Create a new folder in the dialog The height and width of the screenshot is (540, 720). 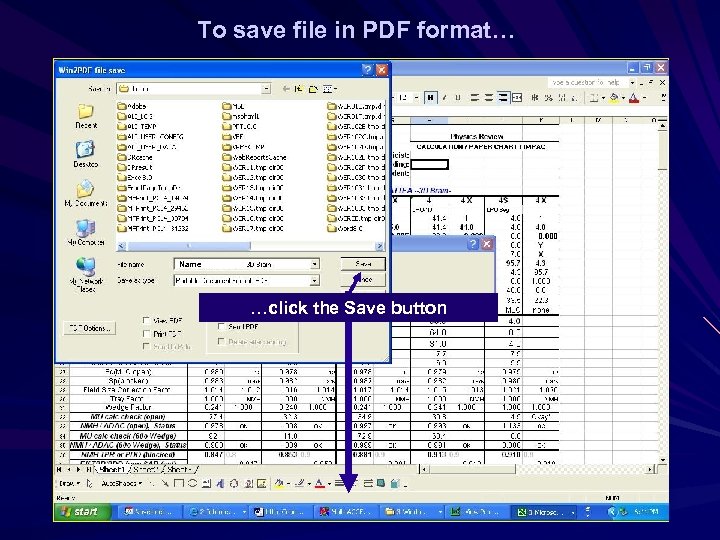coord(313,89)
